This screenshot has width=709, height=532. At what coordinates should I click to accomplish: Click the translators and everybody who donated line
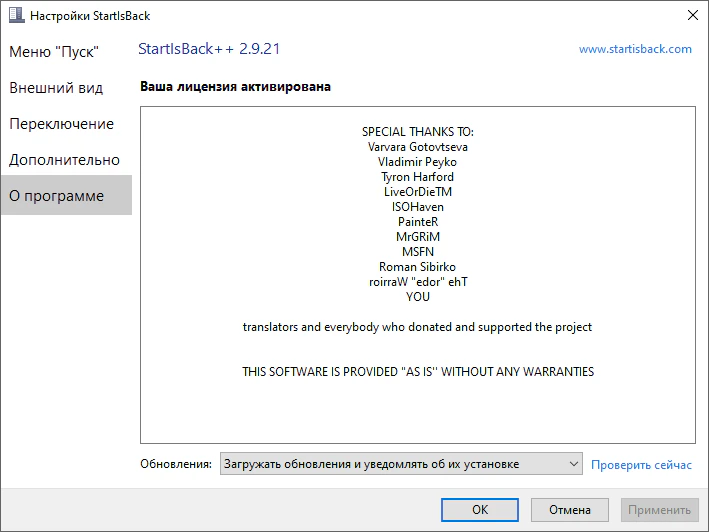[x=417, y=327]
